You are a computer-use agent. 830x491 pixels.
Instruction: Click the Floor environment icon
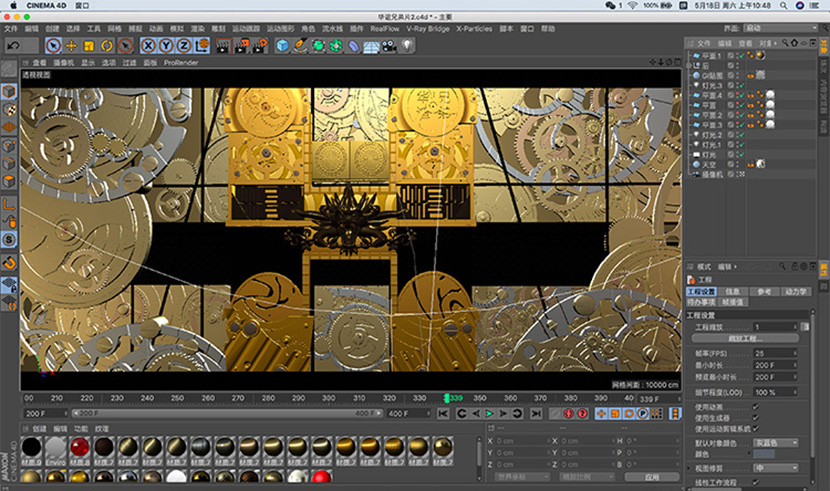(371, 46)
